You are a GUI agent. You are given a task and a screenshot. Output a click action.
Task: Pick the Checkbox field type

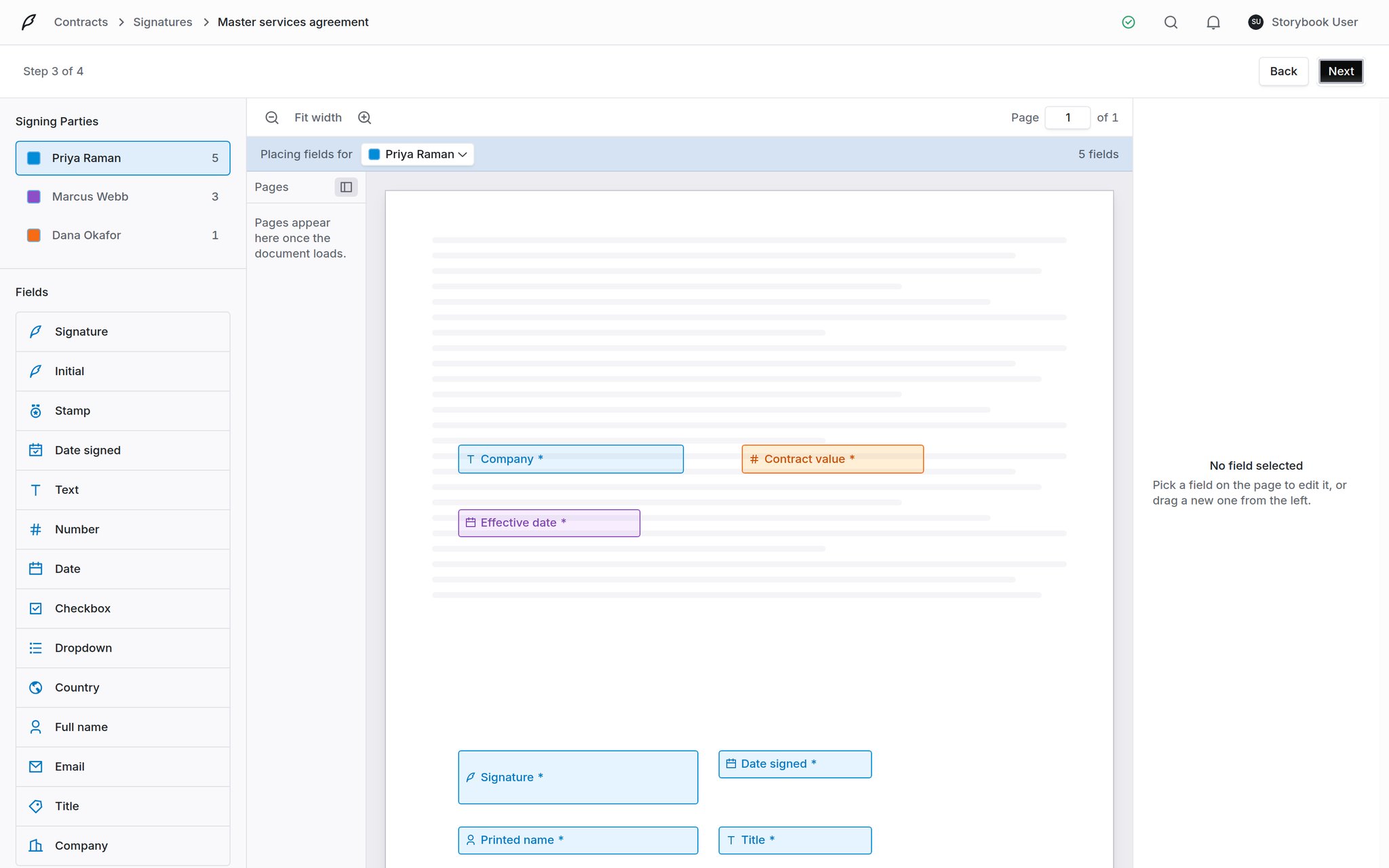(123, 608)
